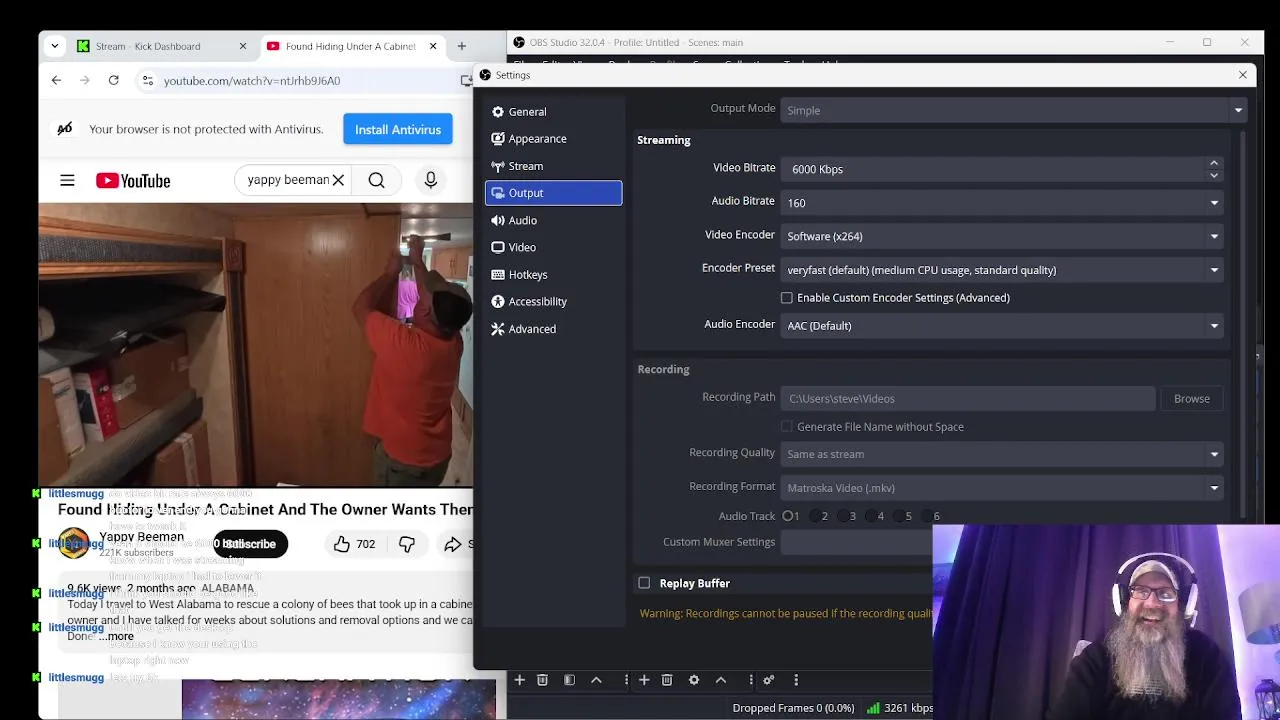Viewport: 1280px width, 720px height.
Task: Open Stream settings category
Action: coord(553,166)
